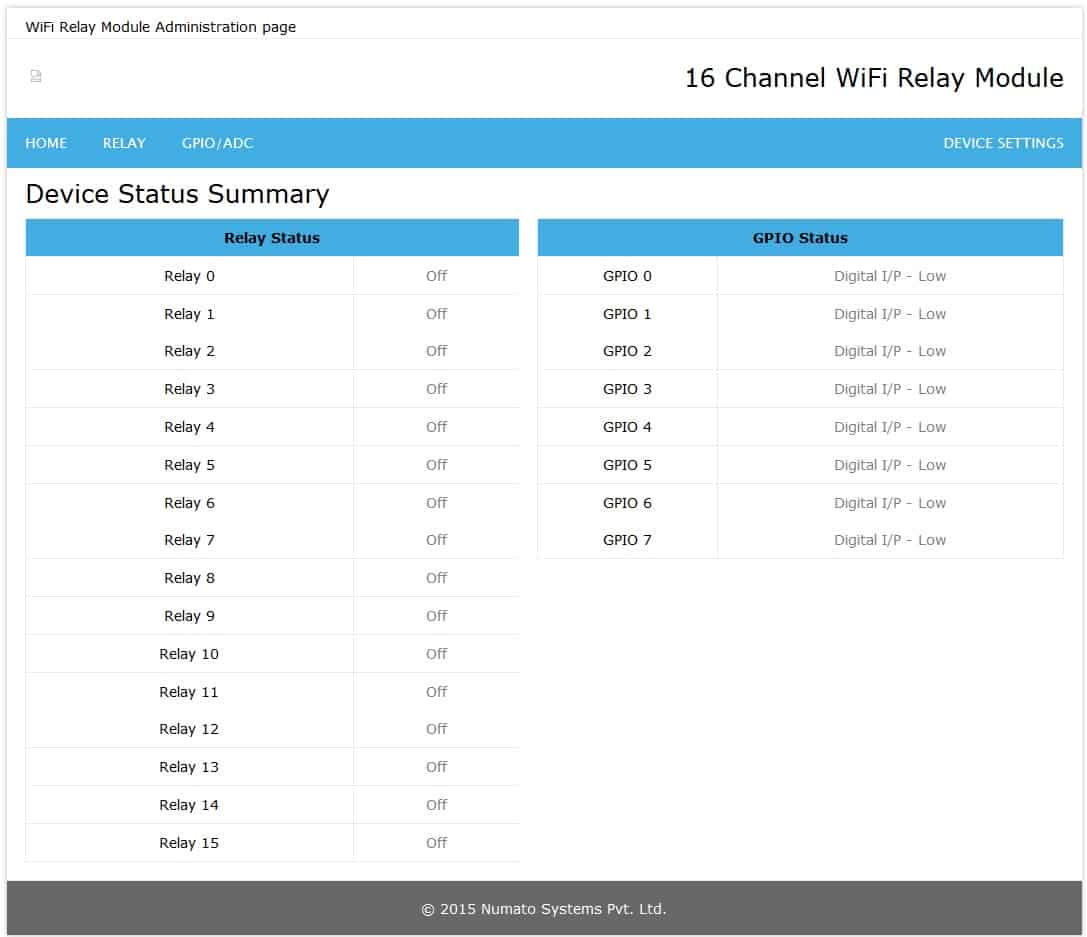Open the HOME navigation item
Image resolution: width=1087 pixels, height=937 pixels.
coord(45,143)
